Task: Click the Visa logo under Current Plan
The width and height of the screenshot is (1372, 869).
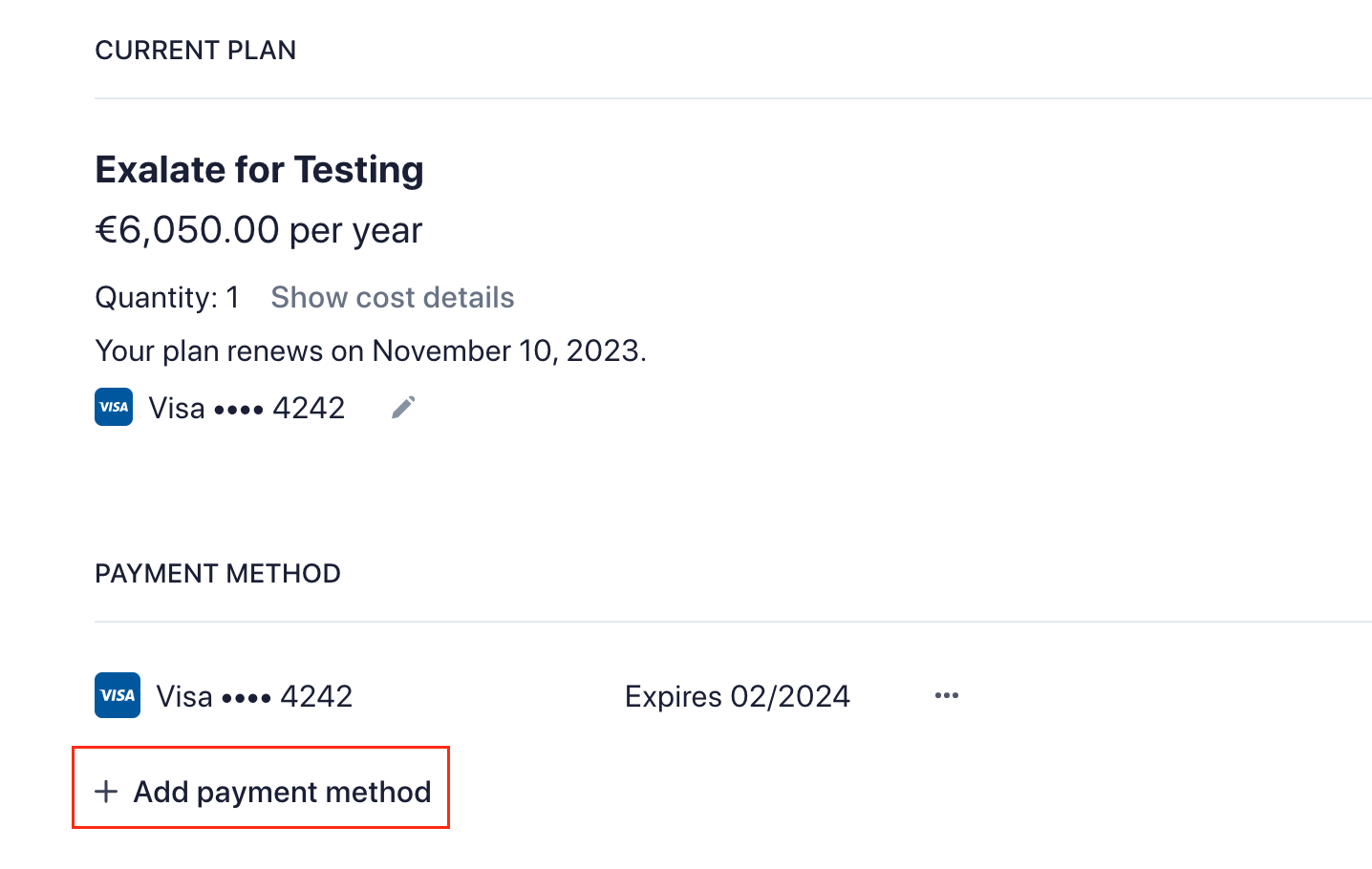Action: (x=114, y=408)
